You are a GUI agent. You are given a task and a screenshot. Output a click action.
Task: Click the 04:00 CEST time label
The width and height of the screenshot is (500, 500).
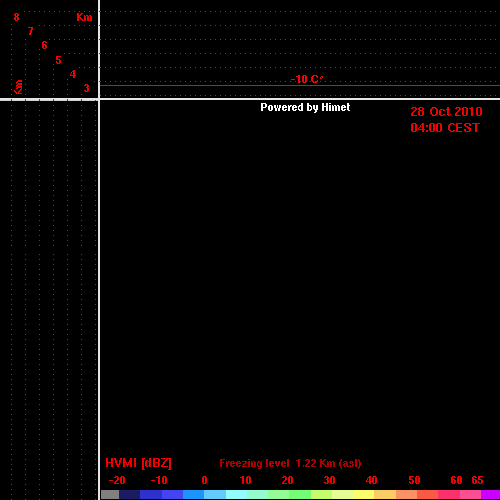(x=445, y=128)
